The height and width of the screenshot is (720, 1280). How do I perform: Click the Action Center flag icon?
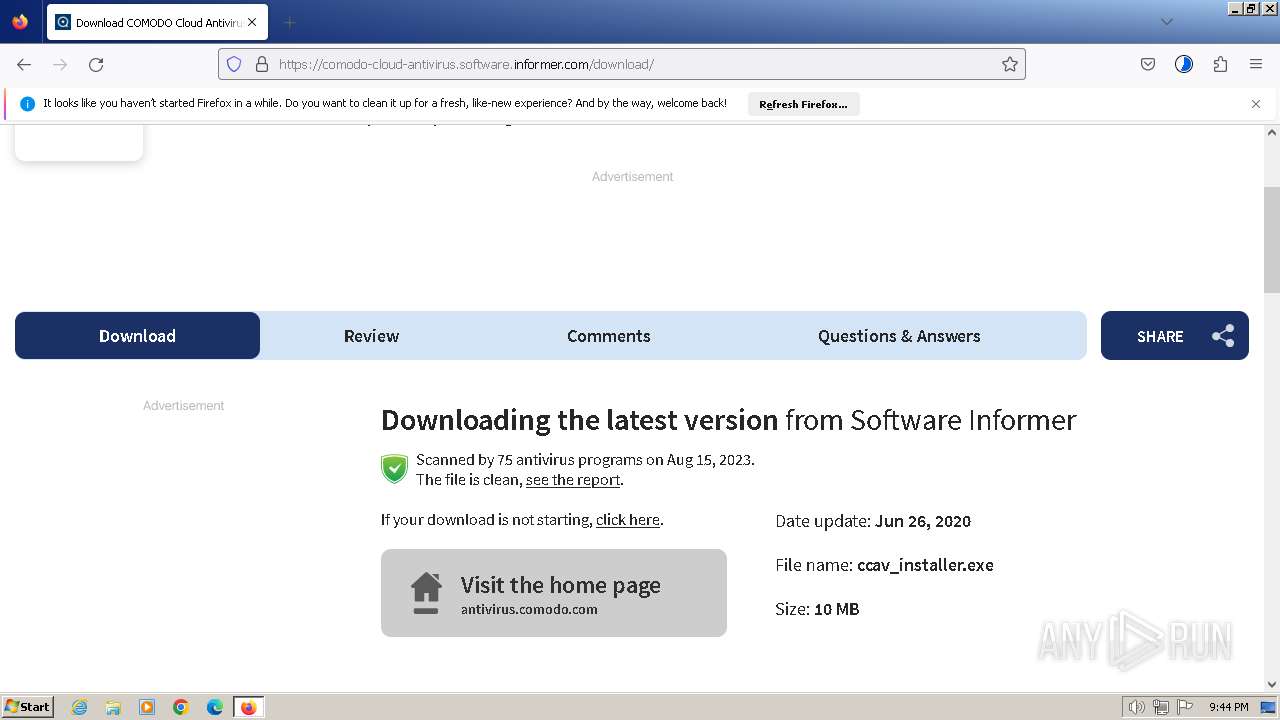[x=1185, y=707]
